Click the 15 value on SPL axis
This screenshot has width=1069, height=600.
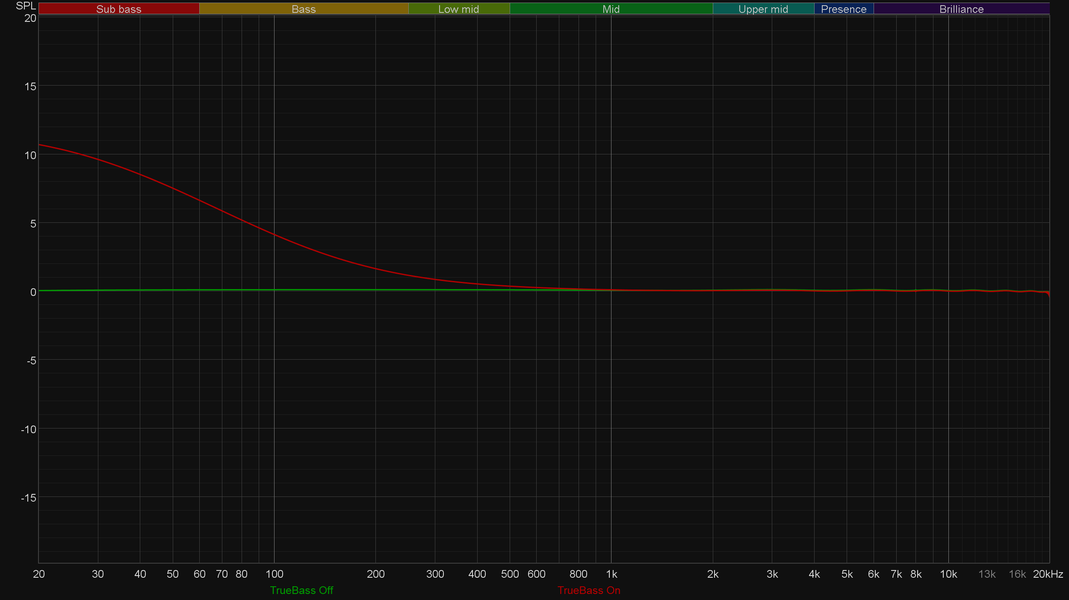30,87
